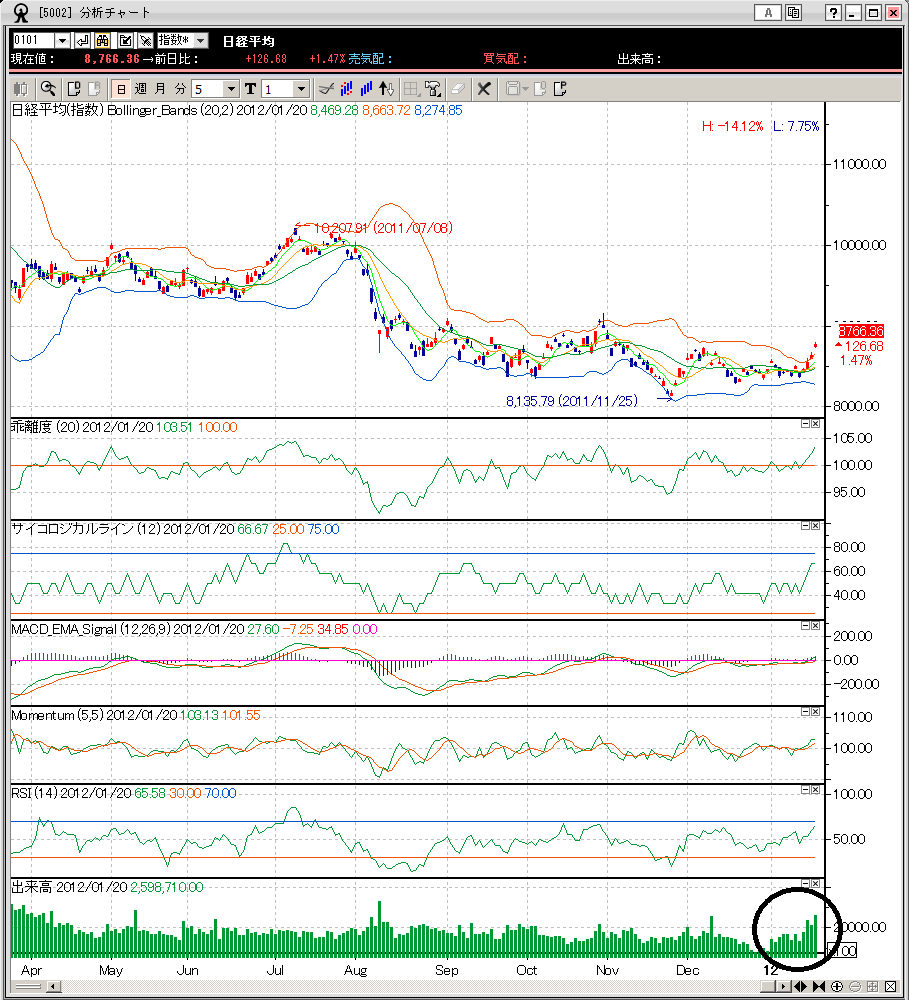Image resolution: width=909 pixels, height=1000 pixels.
Task: Click the help question mark icon
Action: [x=833, y=13]
